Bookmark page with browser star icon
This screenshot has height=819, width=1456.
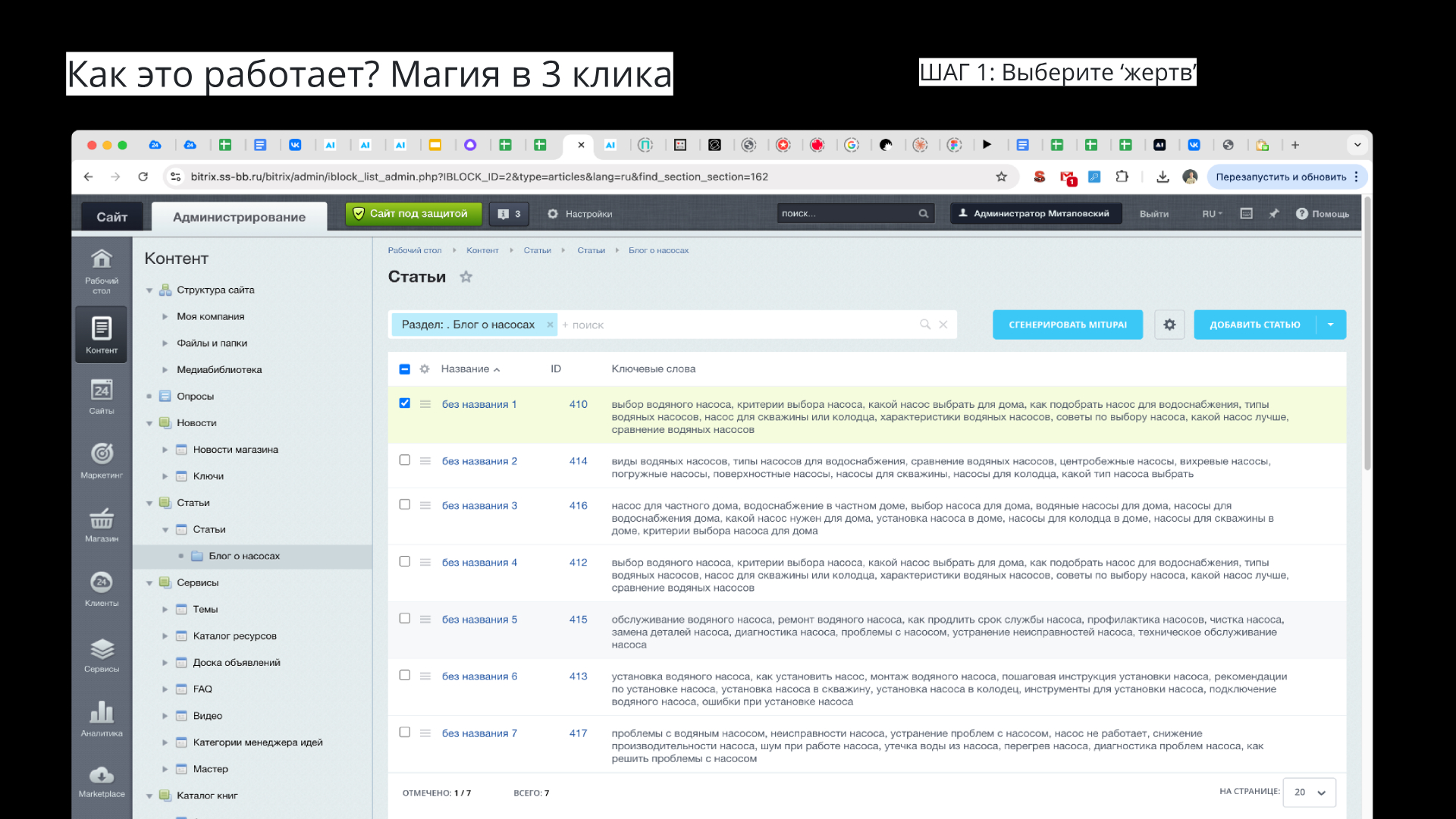(1001, 177)
